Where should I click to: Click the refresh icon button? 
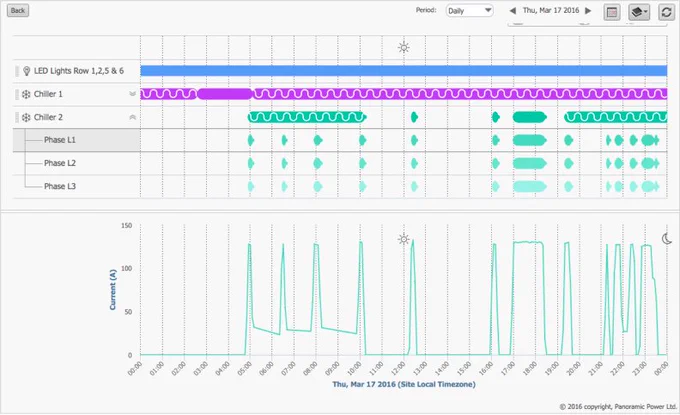coord(667,12)
